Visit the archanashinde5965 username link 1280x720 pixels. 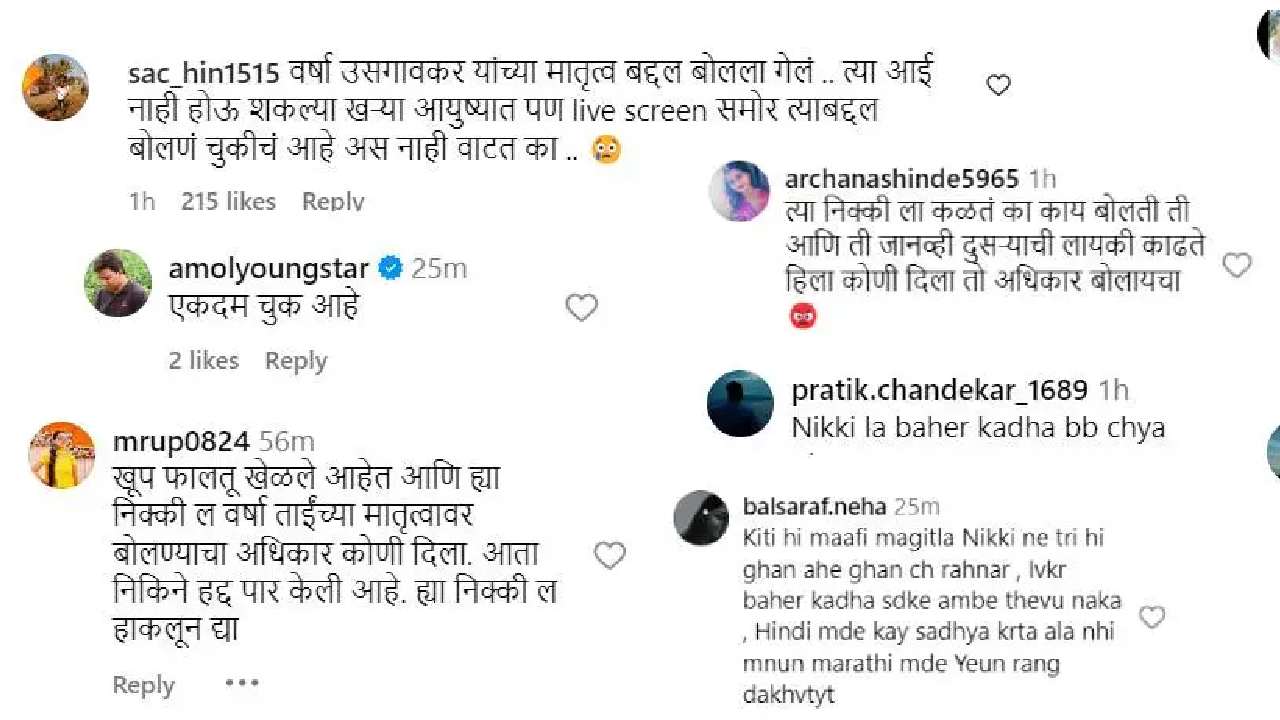[902, 179]
